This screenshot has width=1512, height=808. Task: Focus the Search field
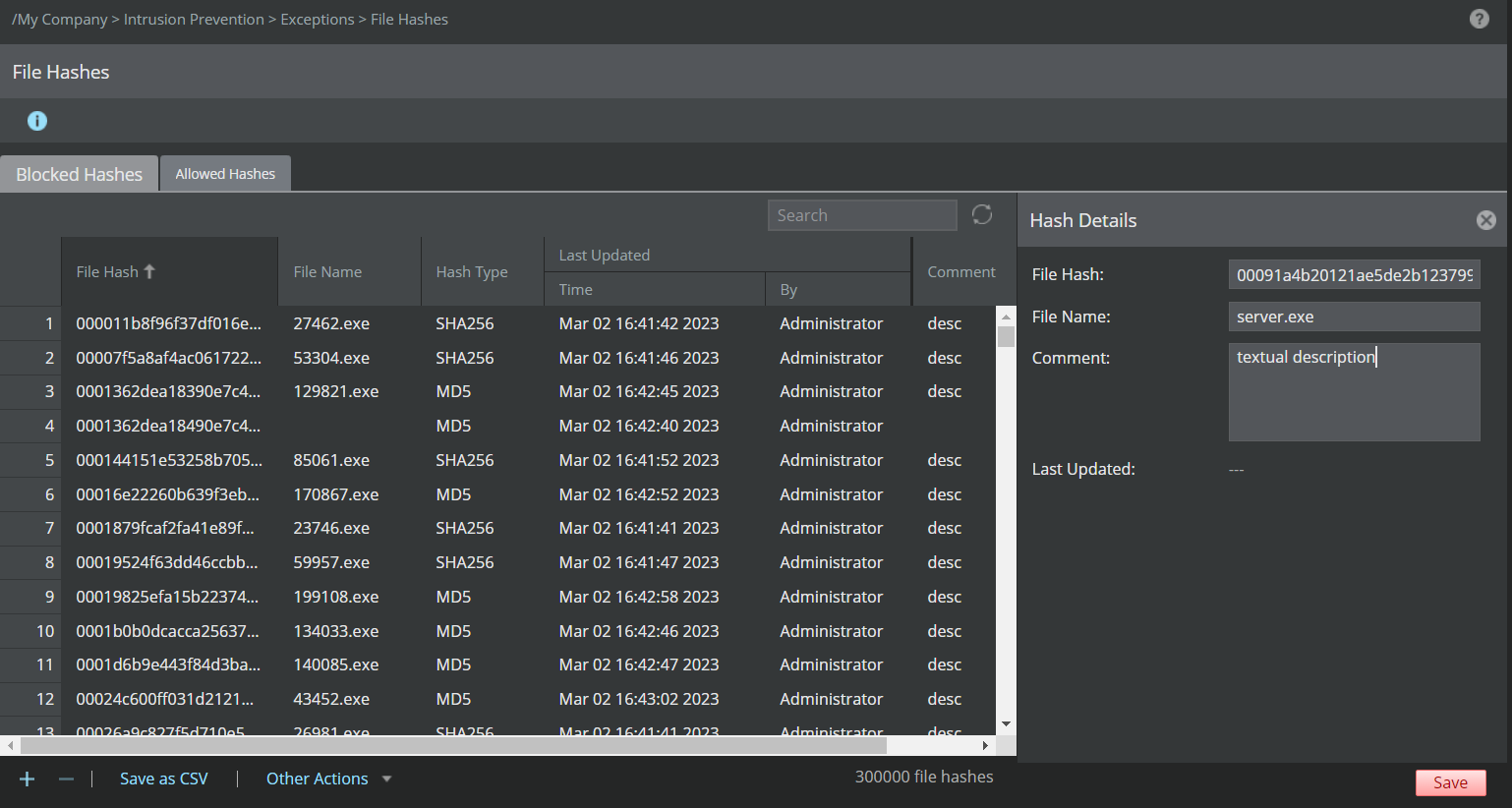[x=862, y=215]
